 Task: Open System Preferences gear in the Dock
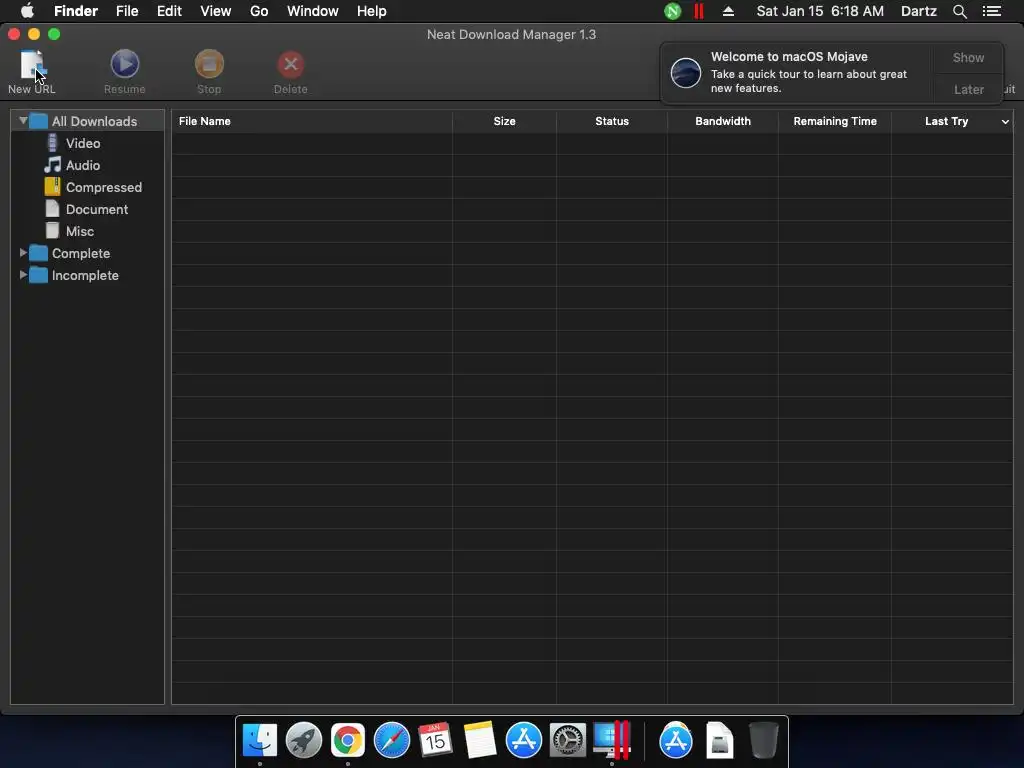(568, 741)
